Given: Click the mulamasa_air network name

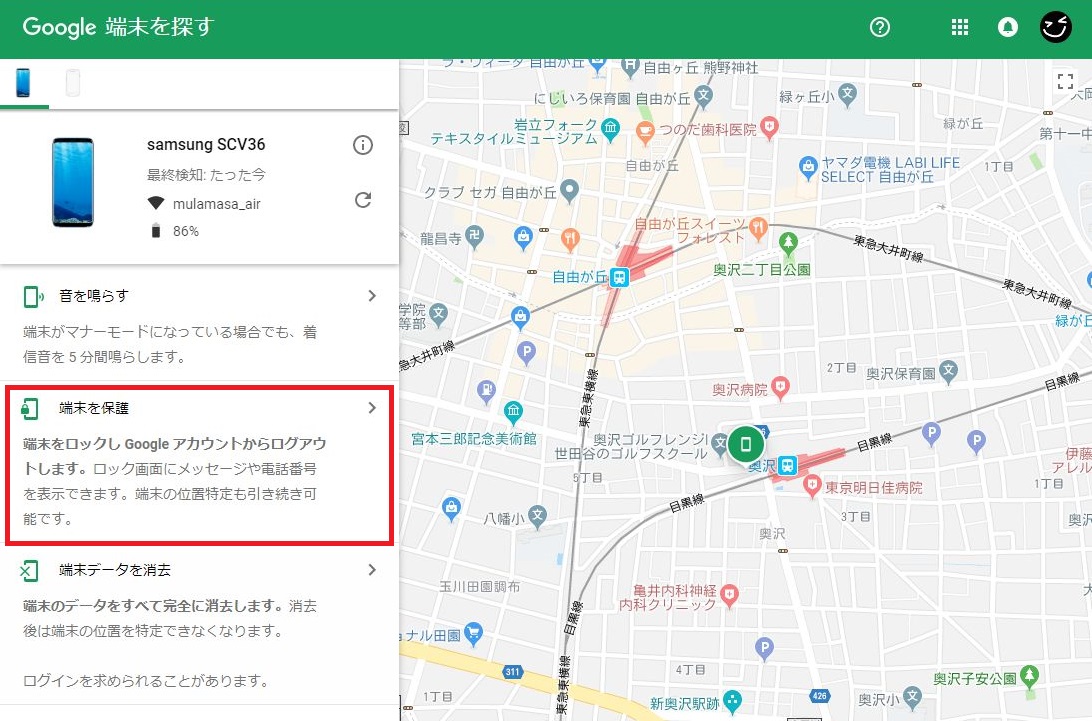Looking at the screenshot, I should pos(217,204).
